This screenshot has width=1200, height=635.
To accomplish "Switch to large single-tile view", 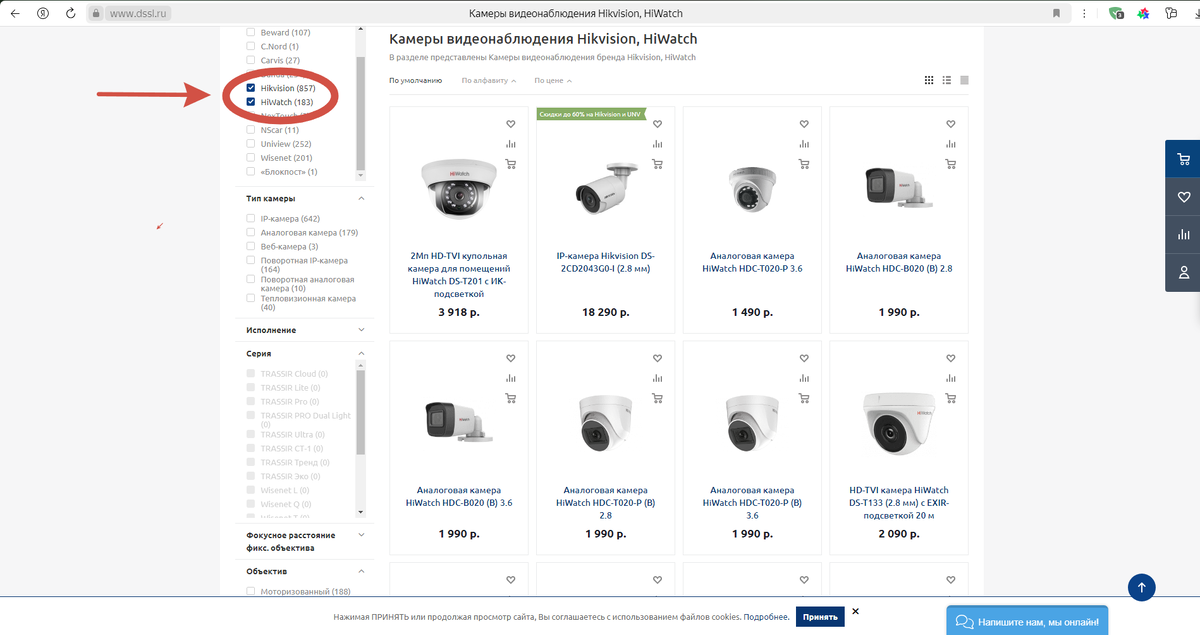I will [964, 80].
